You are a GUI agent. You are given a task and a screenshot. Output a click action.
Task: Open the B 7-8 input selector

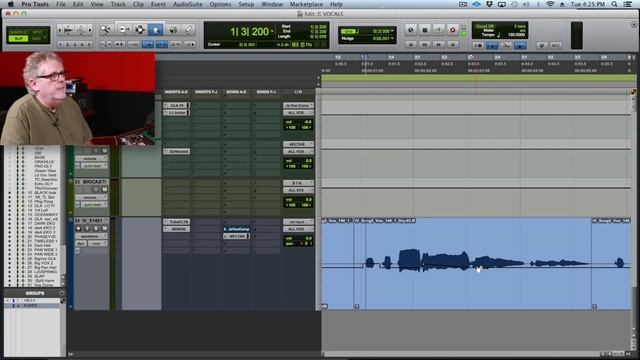coord(298,183)
